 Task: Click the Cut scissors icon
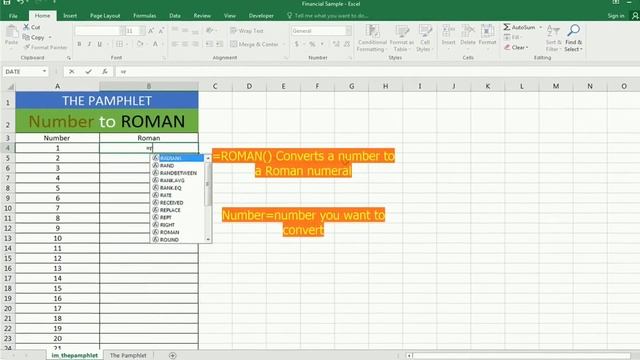pyautogui.click(x=27, y=27)
